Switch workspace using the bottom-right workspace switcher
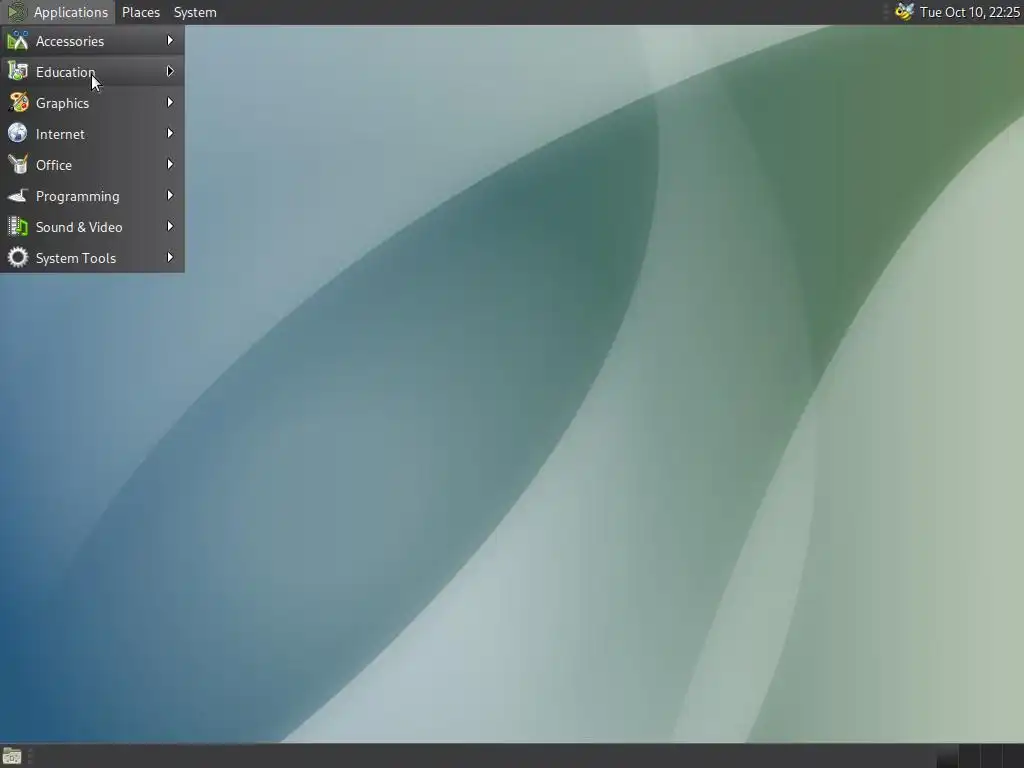1024x768 pixels. point(979,756)
